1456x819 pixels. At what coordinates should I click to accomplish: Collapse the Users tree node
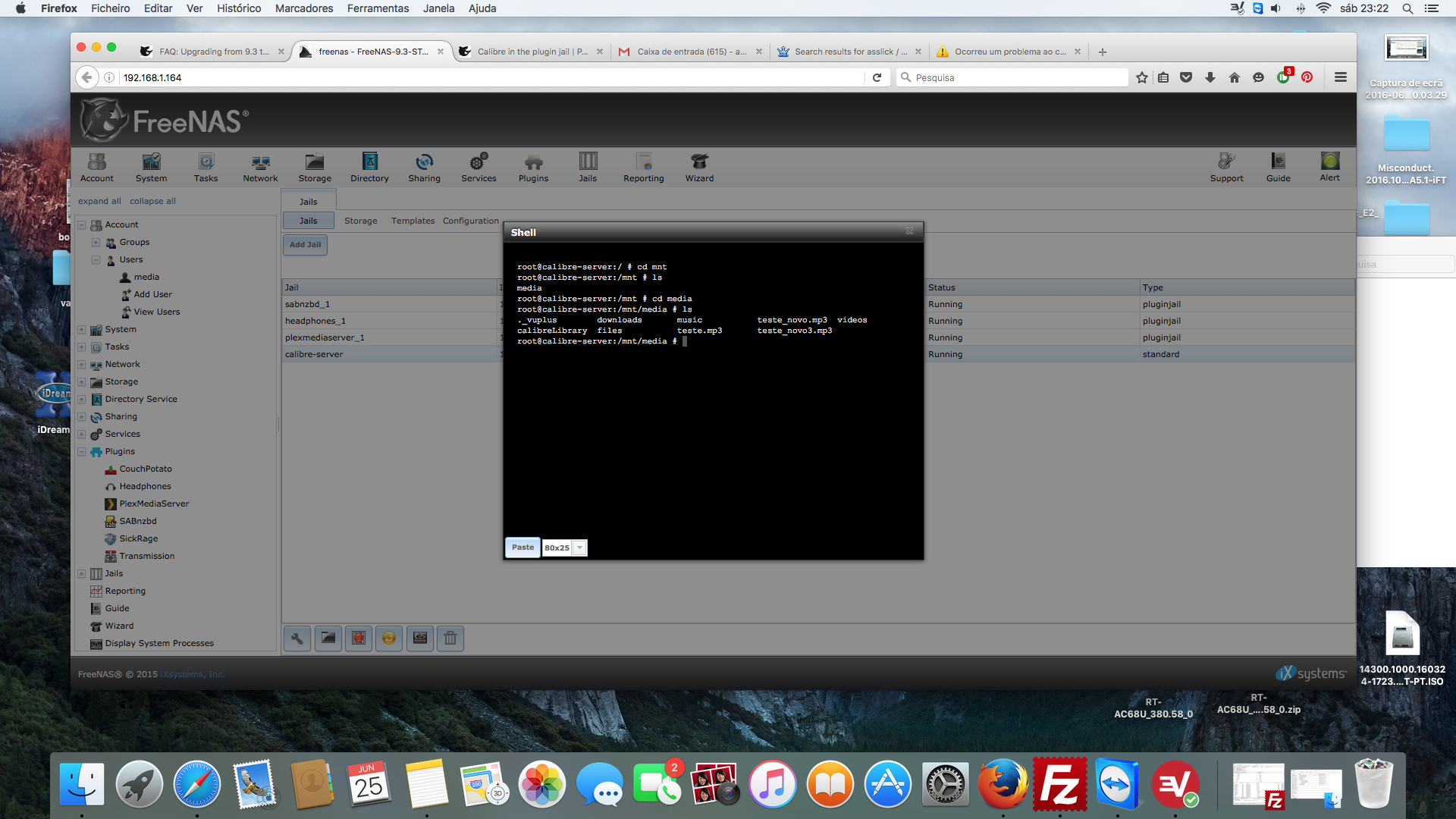tap(96, 260)
